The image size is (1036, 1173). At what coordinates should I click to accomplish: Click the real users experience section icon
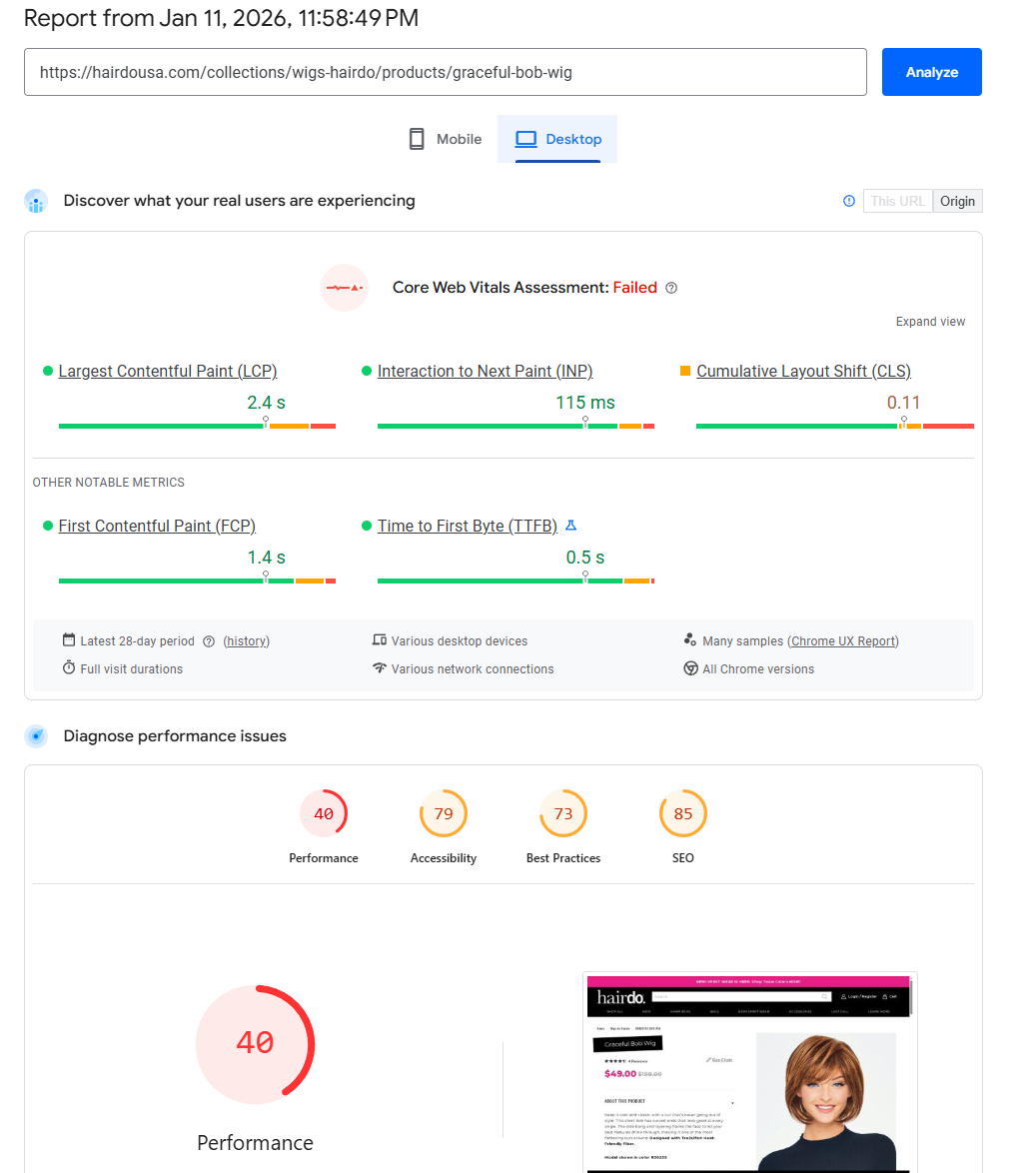click(36, 201)
